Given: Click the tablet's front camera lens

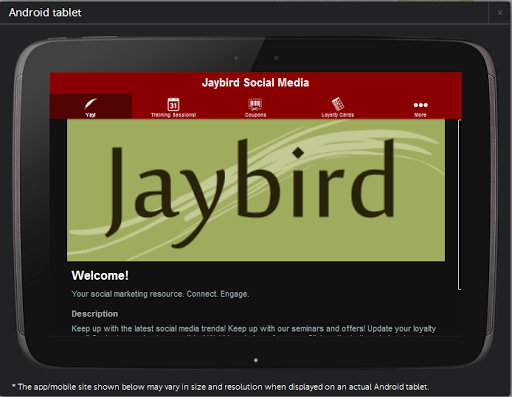Looking at the screenshot, I should click(x=276, y=58).
